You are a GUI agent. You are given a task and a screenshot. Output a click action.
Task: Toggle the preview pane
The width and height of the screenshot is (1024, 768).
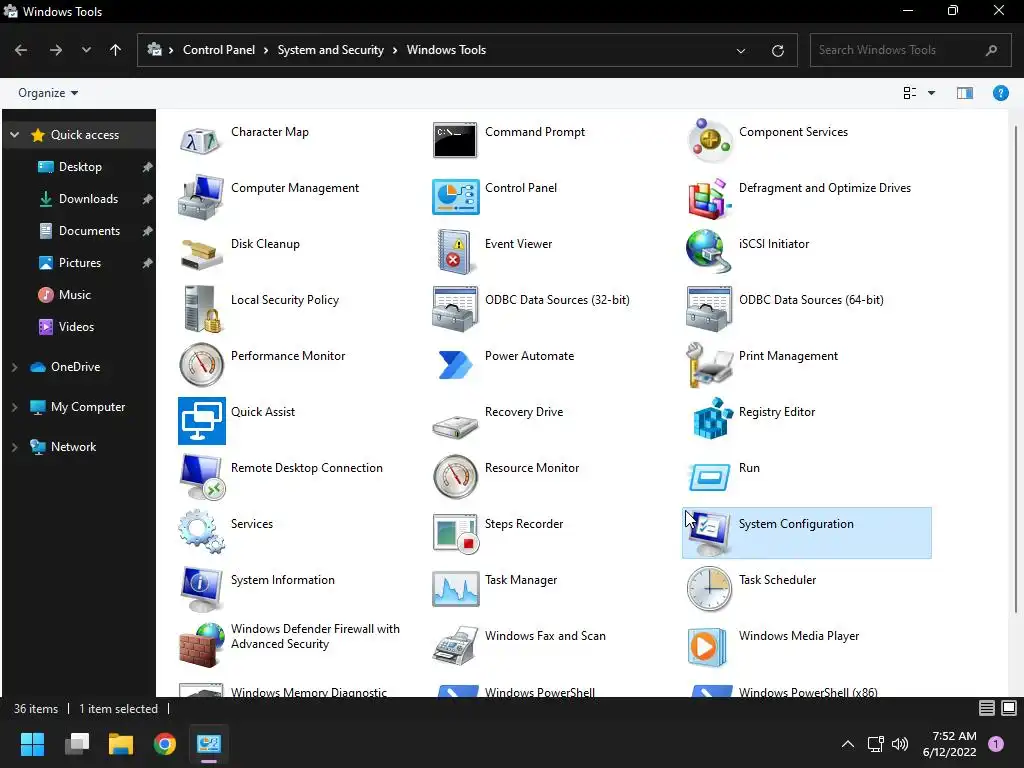pos(965,93)
